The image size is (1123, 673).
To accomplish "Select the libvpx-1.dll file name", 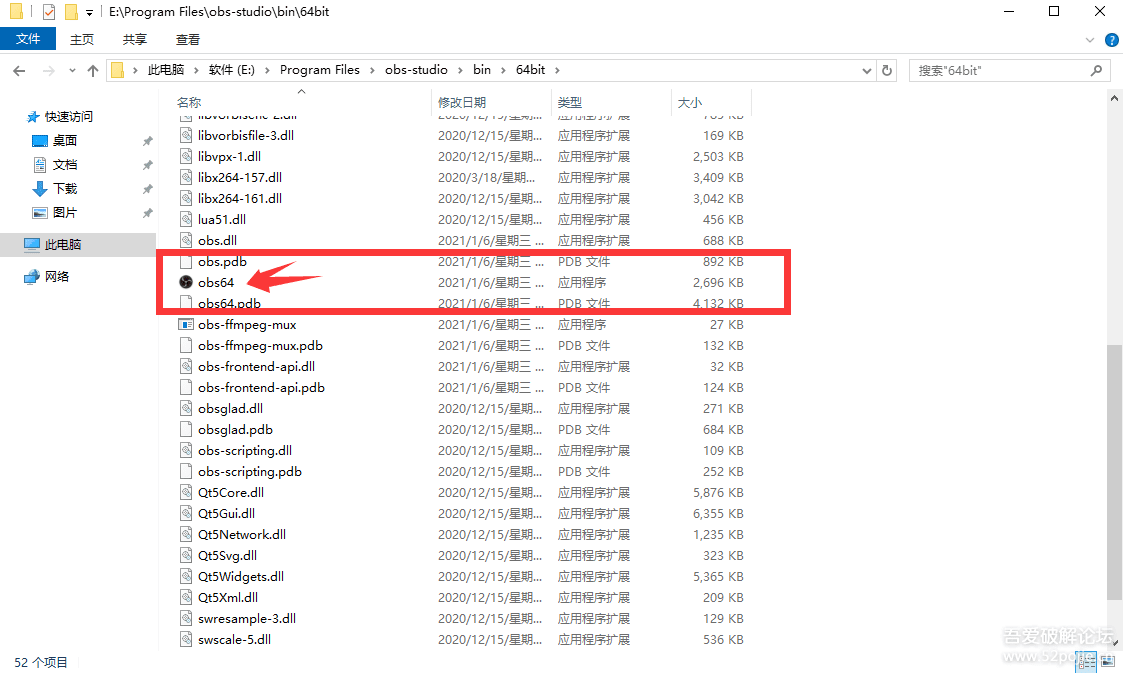I will click(x=229, y=156).
